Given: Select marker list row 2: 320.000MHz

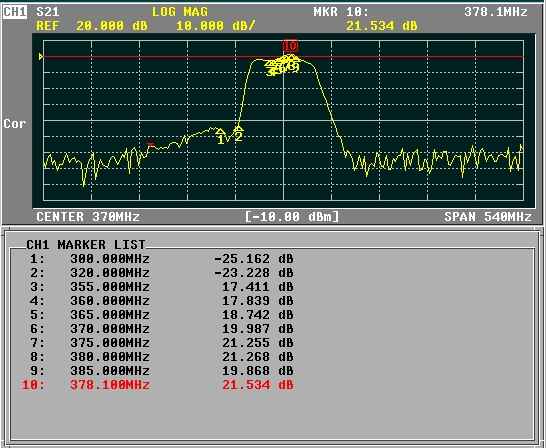Looking at the screenshot, I should 162,273.
